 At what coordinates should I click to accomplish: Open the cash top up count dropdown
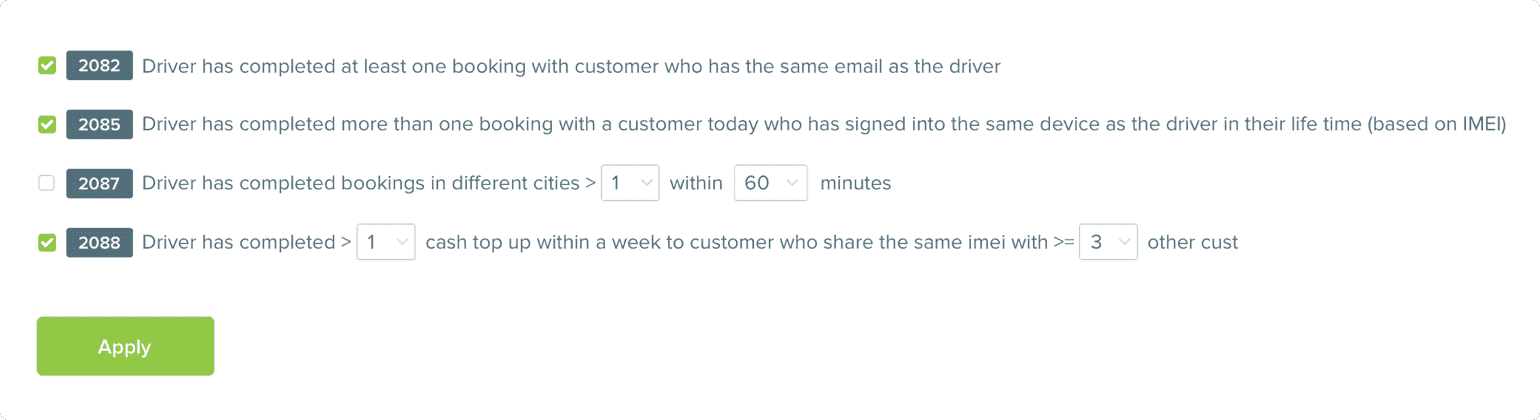[386, 242]
